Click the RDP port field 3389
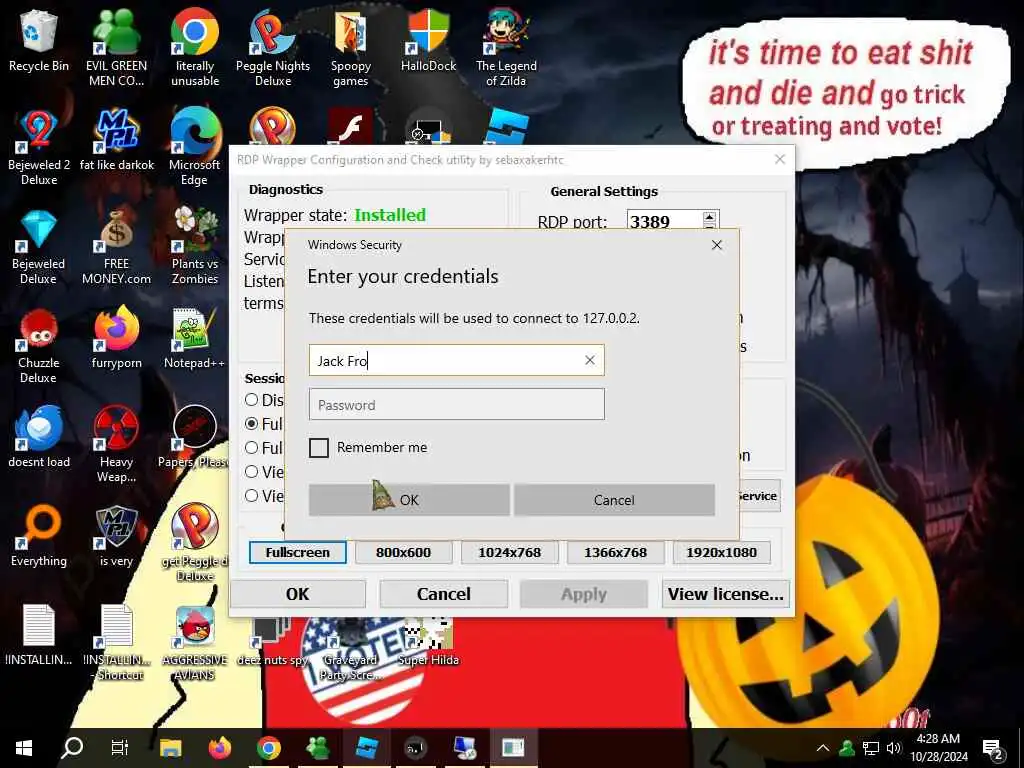The image size is (1024, 768). point(665,221)
